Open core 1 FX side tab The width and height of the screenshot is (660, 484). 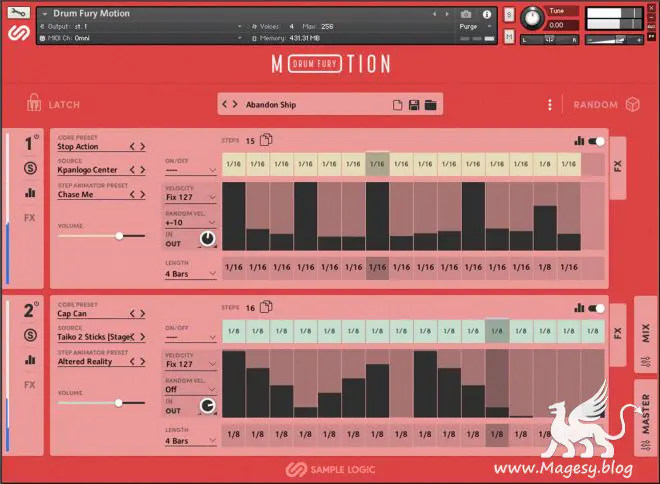[x=617, y=167]
